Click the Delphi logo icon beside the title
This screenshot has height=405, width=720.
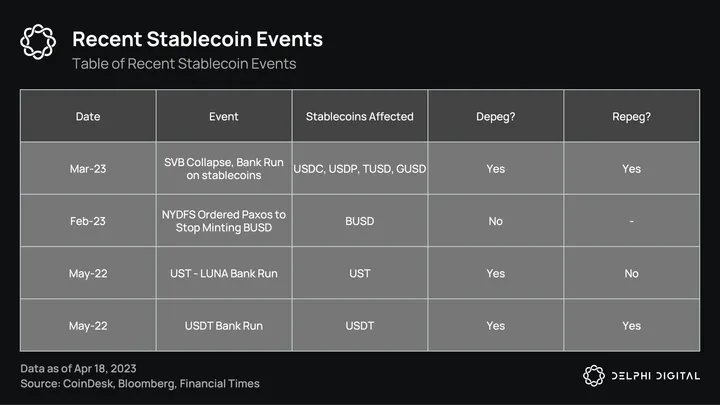pos(38,42)
